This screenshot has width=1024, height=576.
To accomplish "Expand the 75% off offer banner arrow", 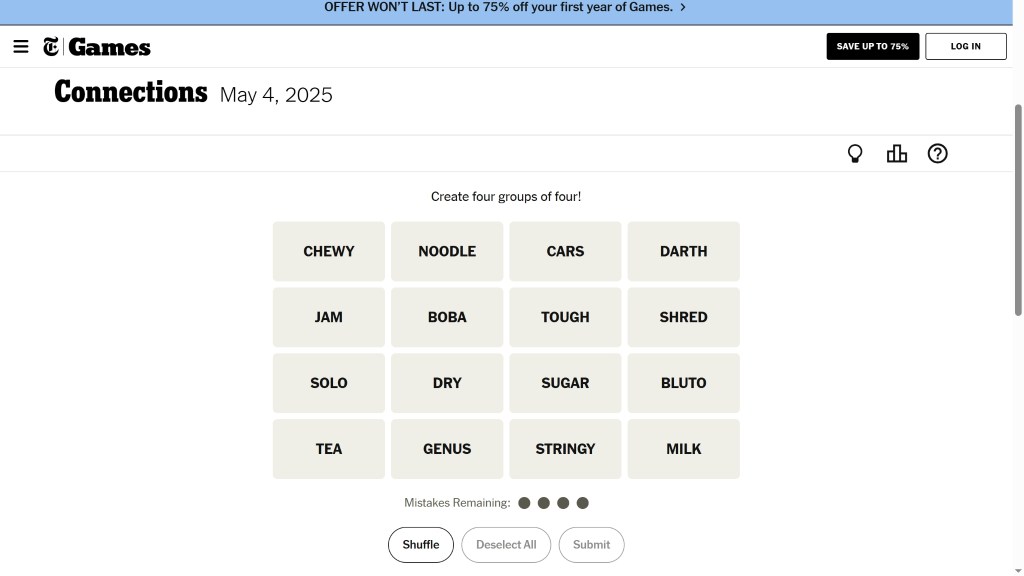I will (x=683, y=7).
